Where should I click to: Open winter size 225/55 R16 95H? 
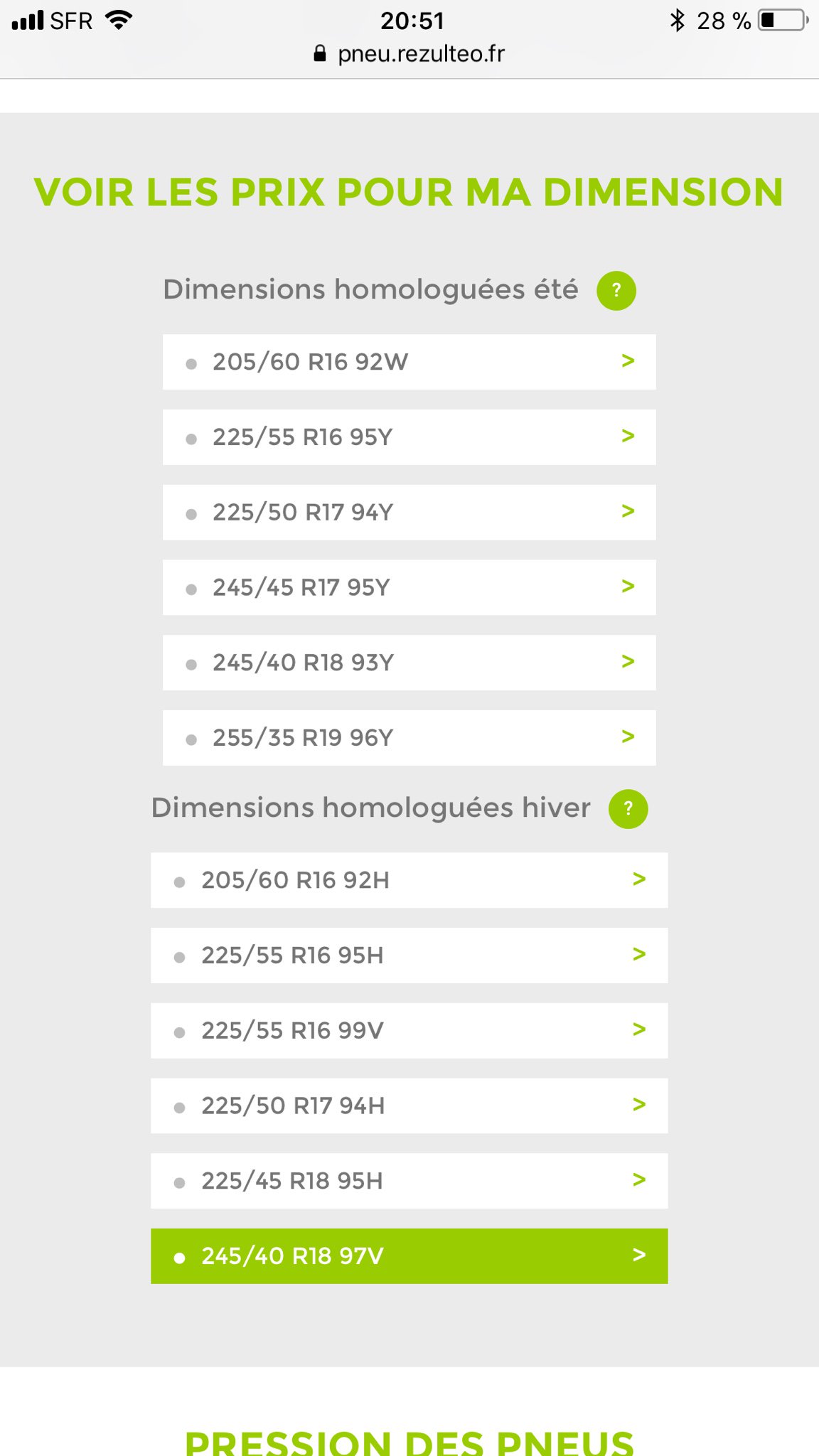click(x=409, y=955)
